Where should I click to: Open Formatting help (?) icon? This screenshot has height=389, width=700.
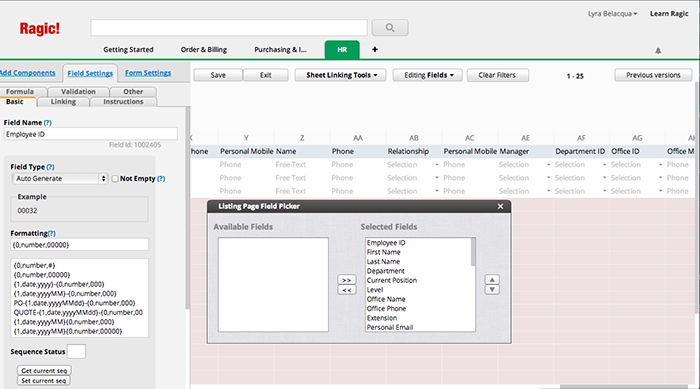(x=52, y=233)
